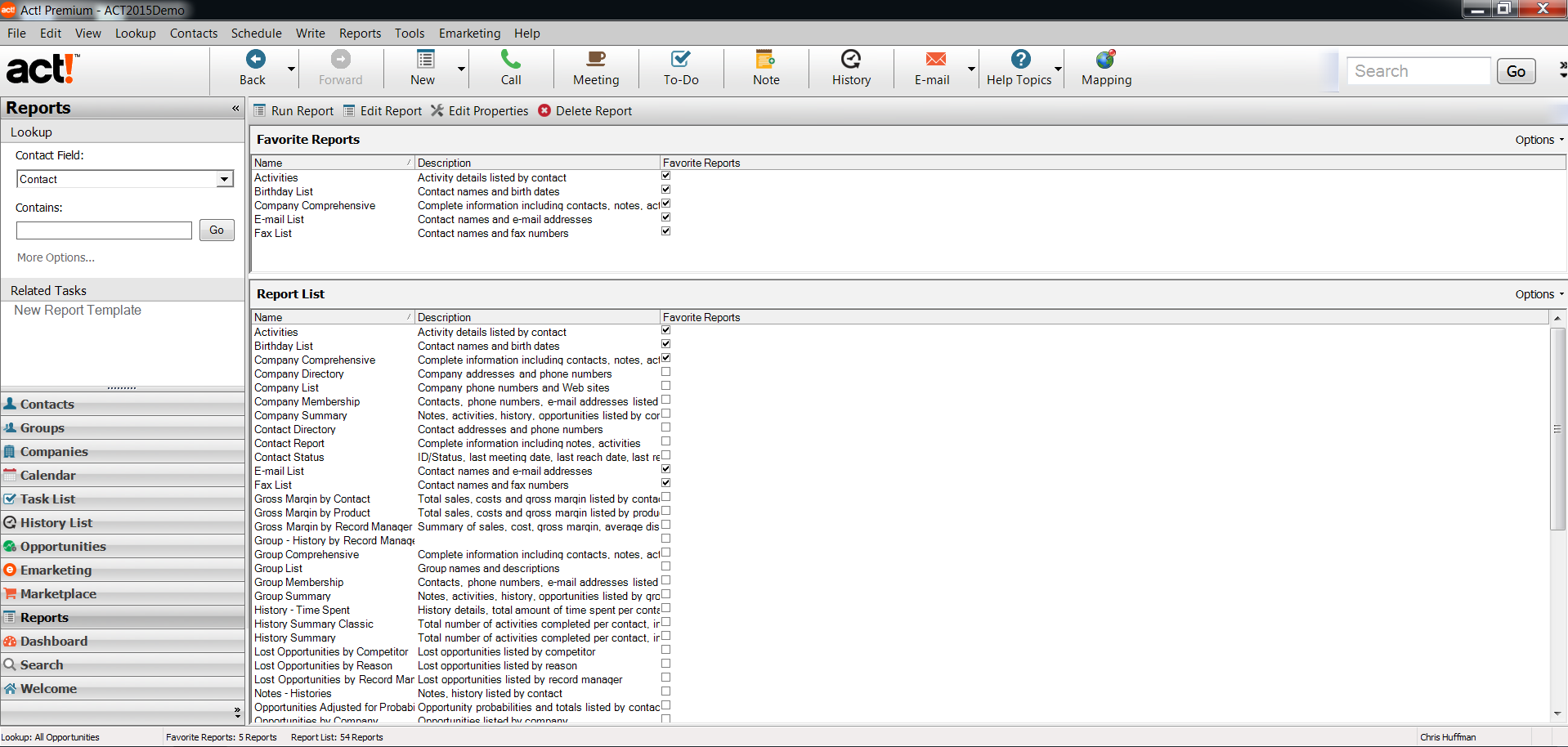
Task: Open Edit Properties for the report
Action: [480, 111]
